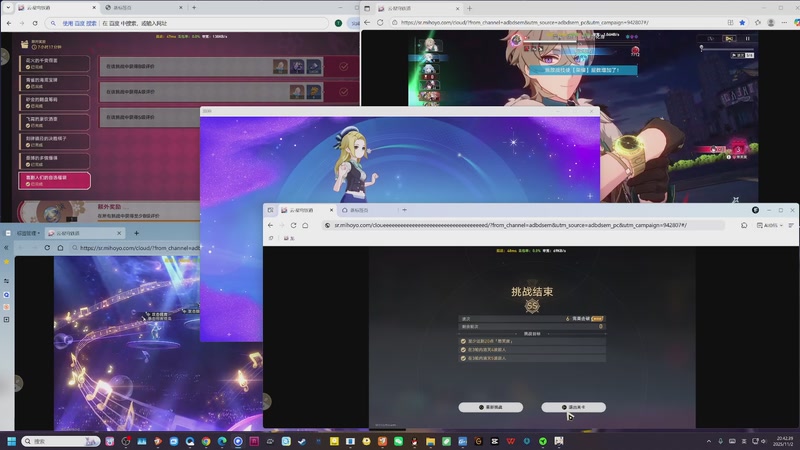Close the first tab in the front browser
The width and height of the screenshot is (800, 450).
pos(331,210)
